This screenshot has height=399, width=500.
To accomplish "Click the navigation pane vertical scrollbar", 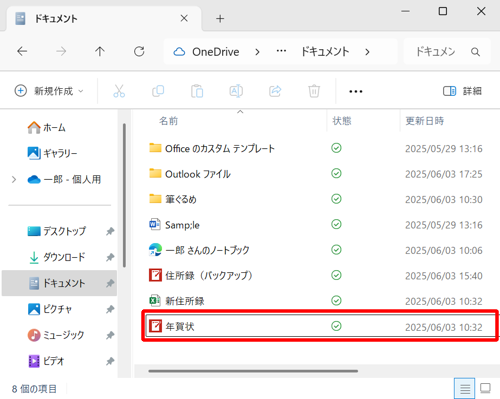I will (124, 195).
